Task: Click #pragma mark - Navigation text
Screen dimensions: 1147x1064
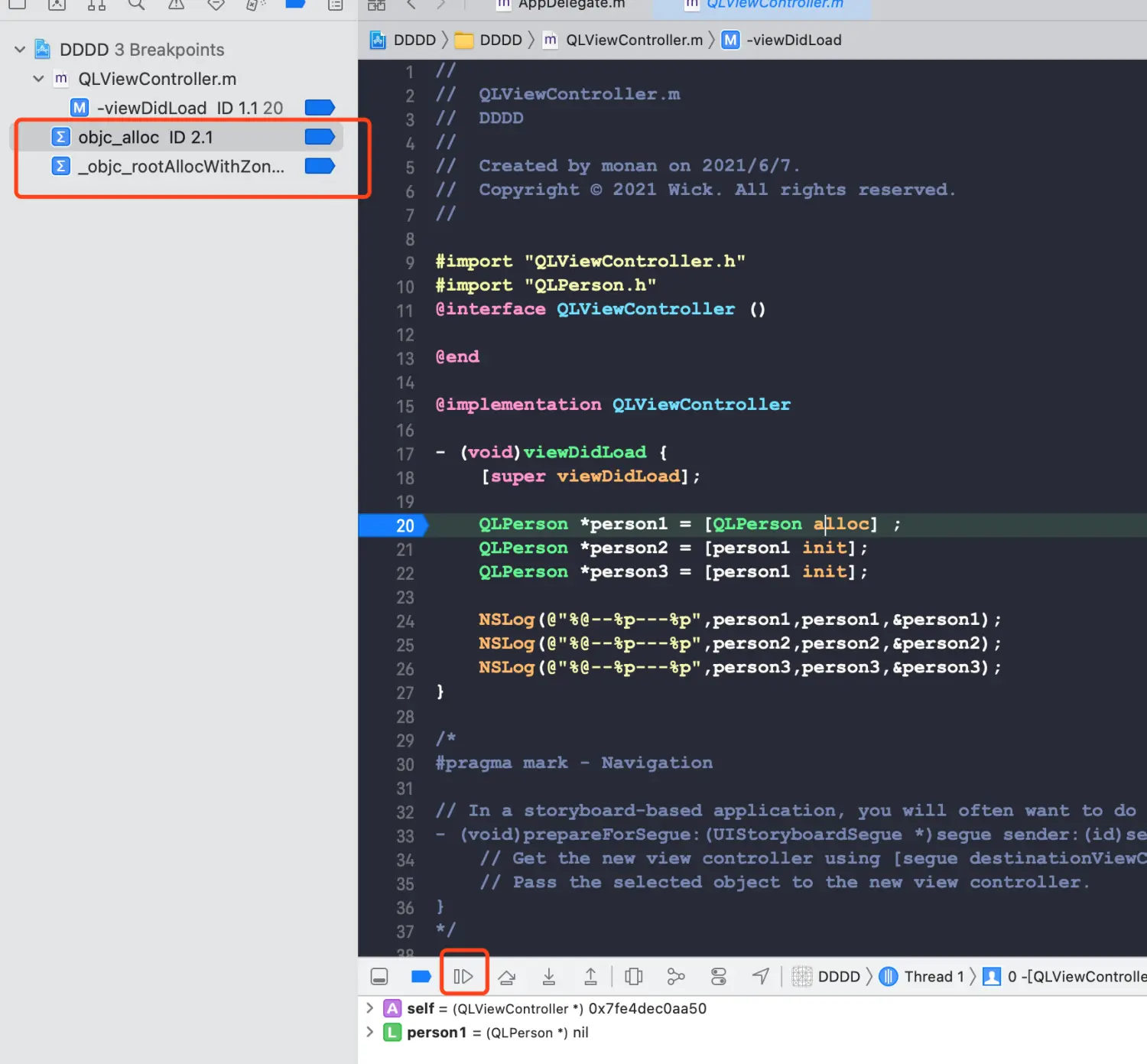Action: (573, 763)
